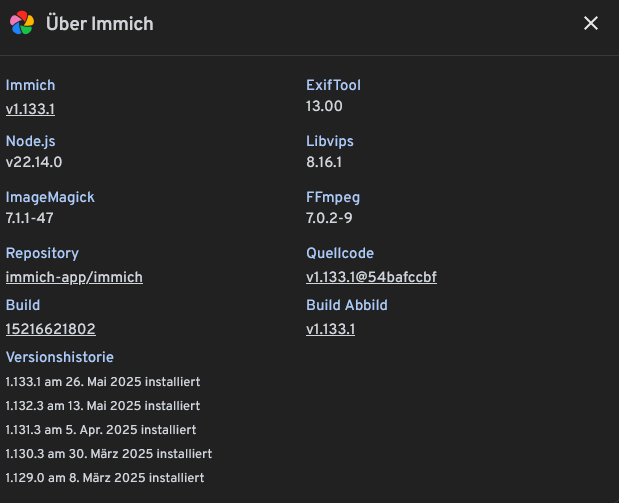
Task: Select the ExifTool version 13.00 text
Action: [x=324, y=106]
